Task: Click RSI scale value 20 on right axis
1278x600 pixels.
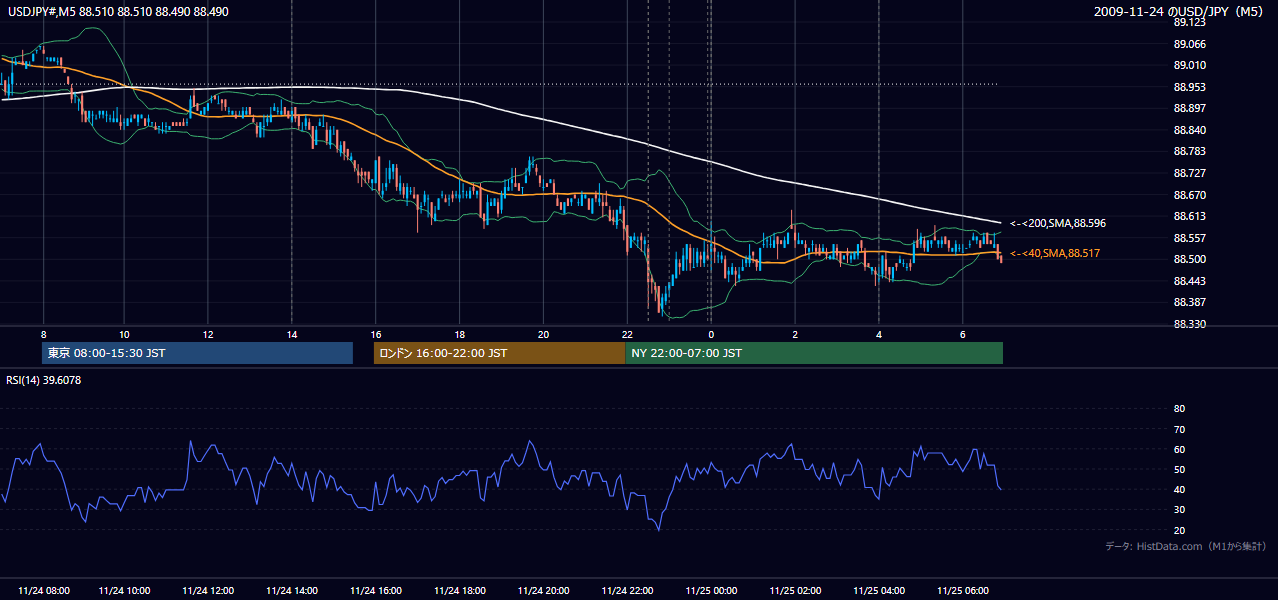Action: [1179, 530]
